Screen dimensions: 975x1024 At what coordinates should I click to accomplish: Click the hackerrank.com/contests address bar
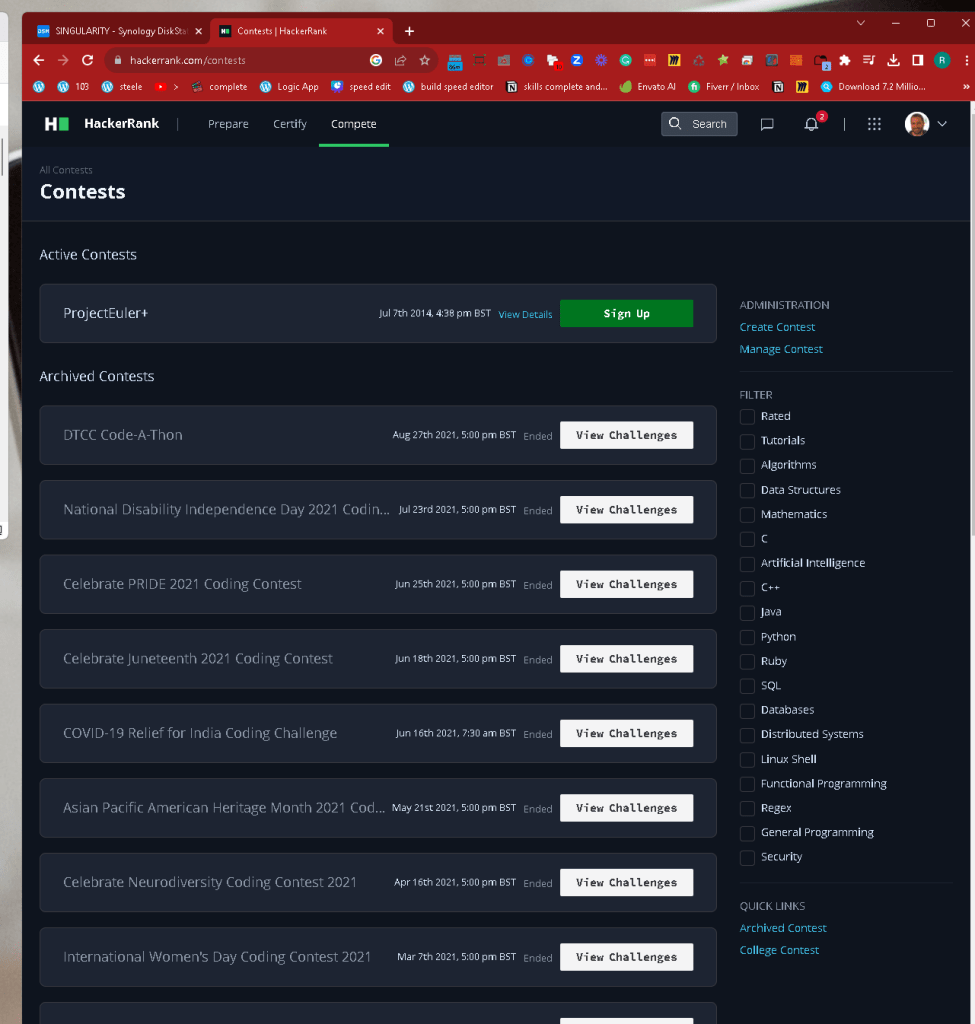tap(238, 60)
